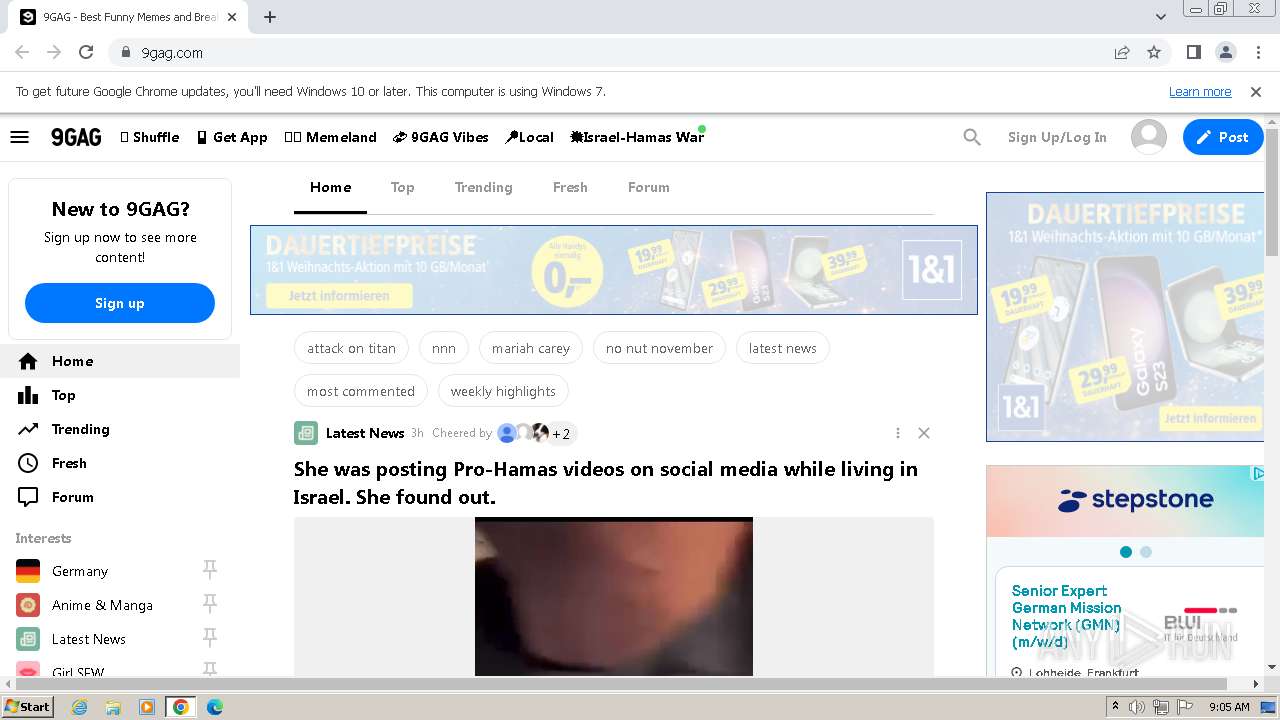Select the Home feed tab
The image size is (1280, 720).
click(330, 187)
